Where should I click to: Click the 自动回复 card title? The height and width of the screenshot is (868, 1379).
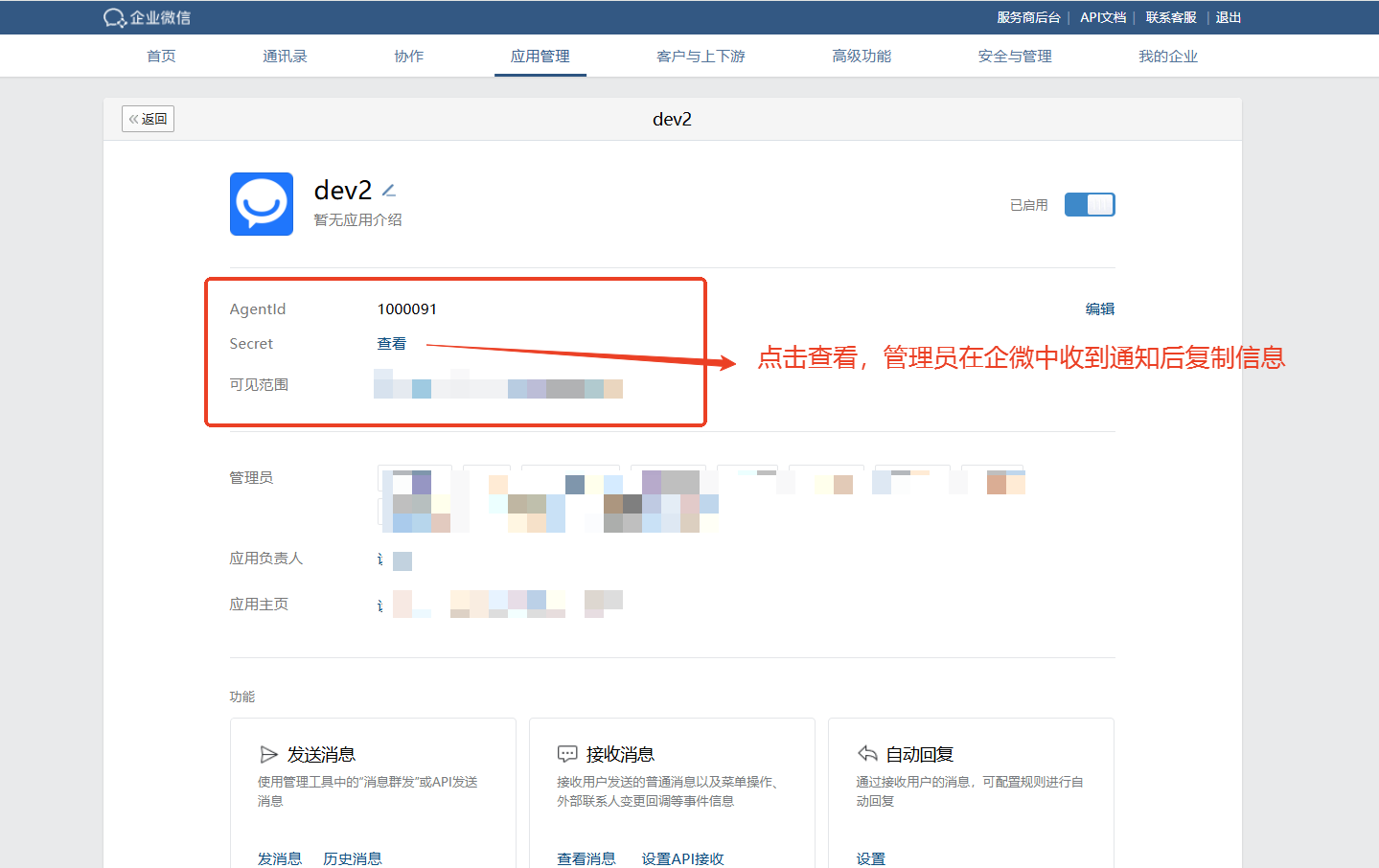[920, 754]
